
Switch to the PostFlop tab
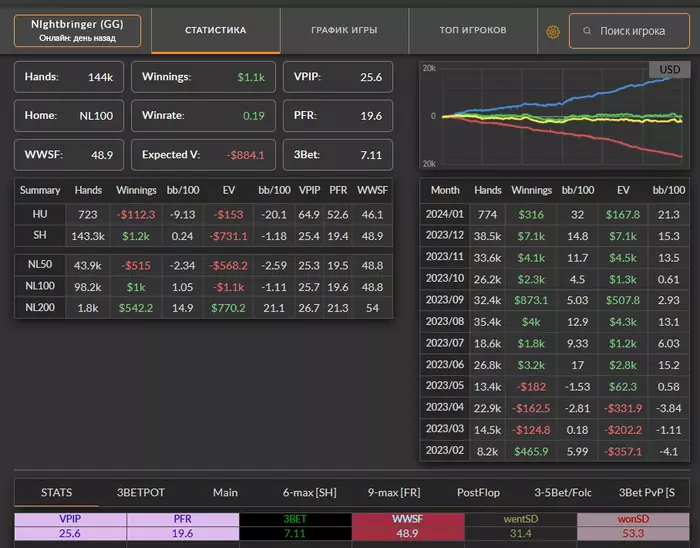click(478, 492)
